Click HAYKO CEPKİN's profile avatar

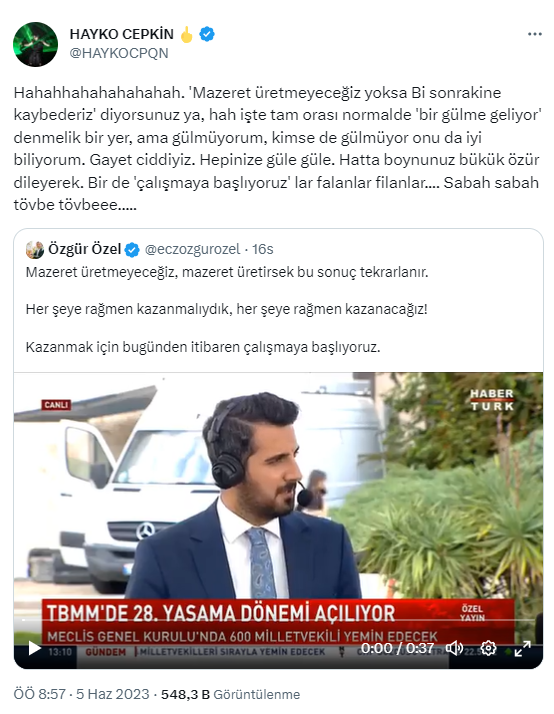[36, 44]
